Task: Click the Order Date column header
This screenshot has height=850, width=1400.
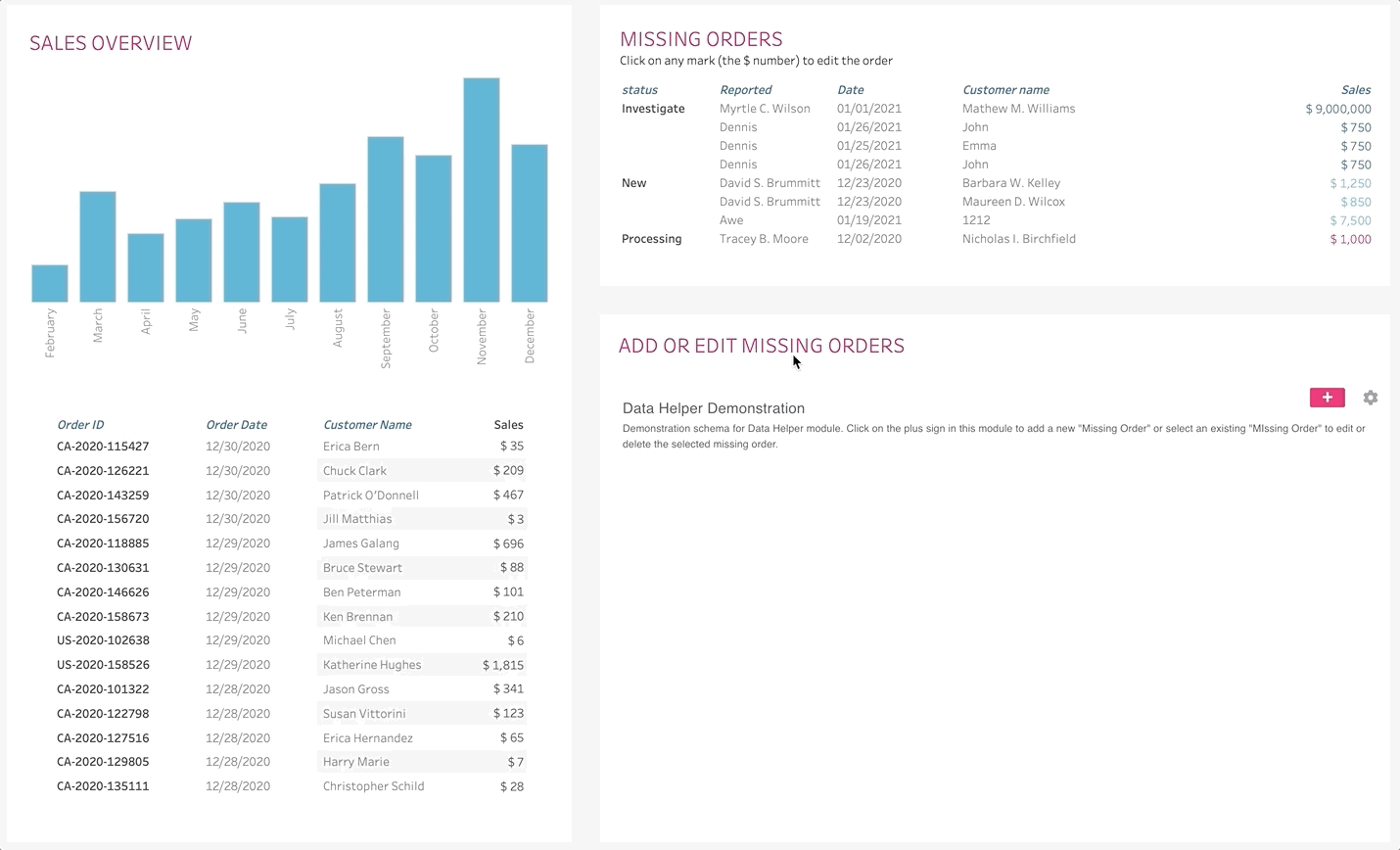Action: tap(236, 425)
